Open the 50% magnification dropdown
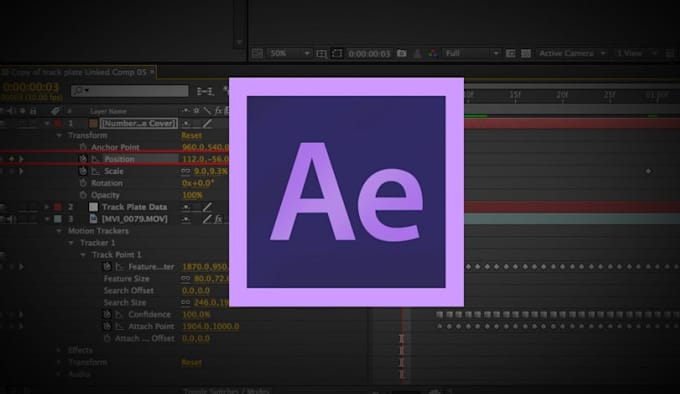The width and height of the screenshot is (680, 394). tap(289, 53)
